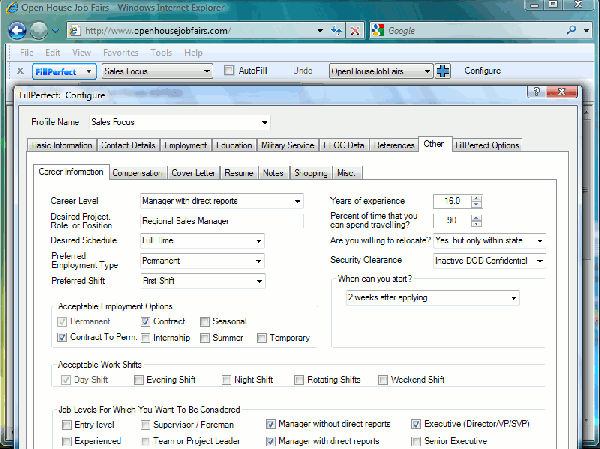
Task: Click the icon left of Configure
Action: point(444,71)
